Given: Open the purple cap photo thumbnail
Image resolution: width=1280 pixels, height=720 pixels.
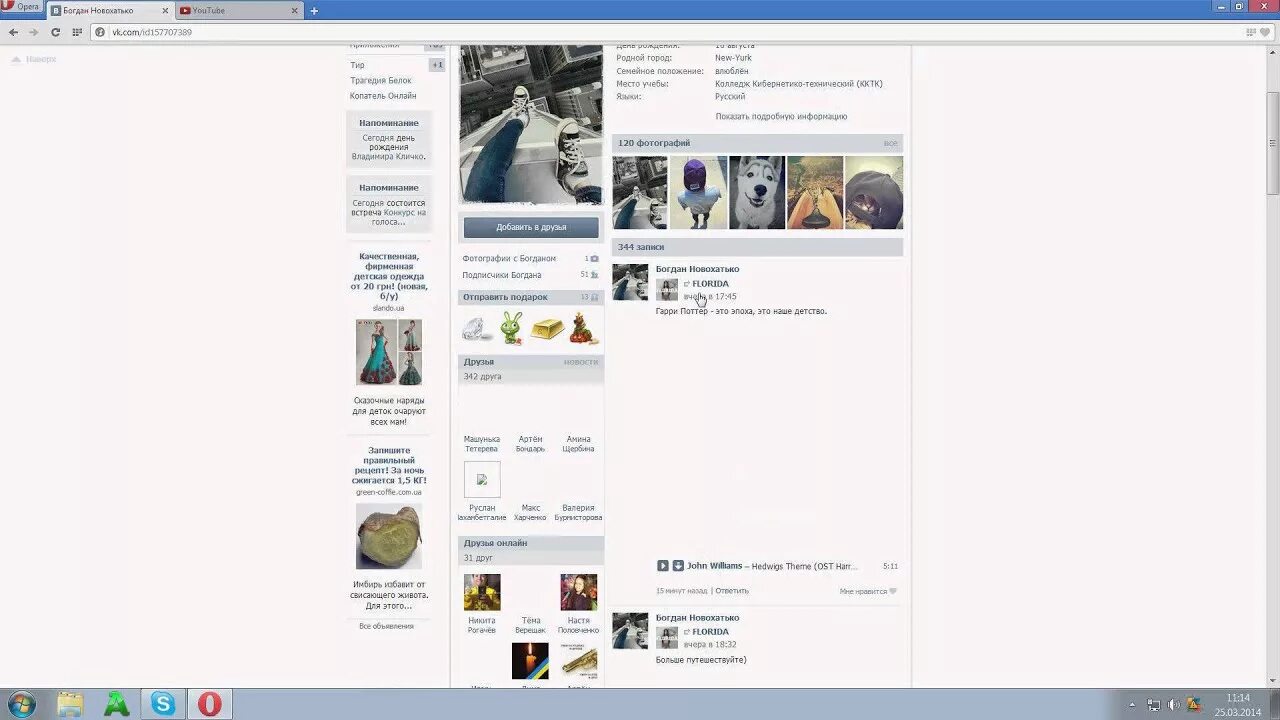Looking at the screenshot, I should (x=698, y=193).
